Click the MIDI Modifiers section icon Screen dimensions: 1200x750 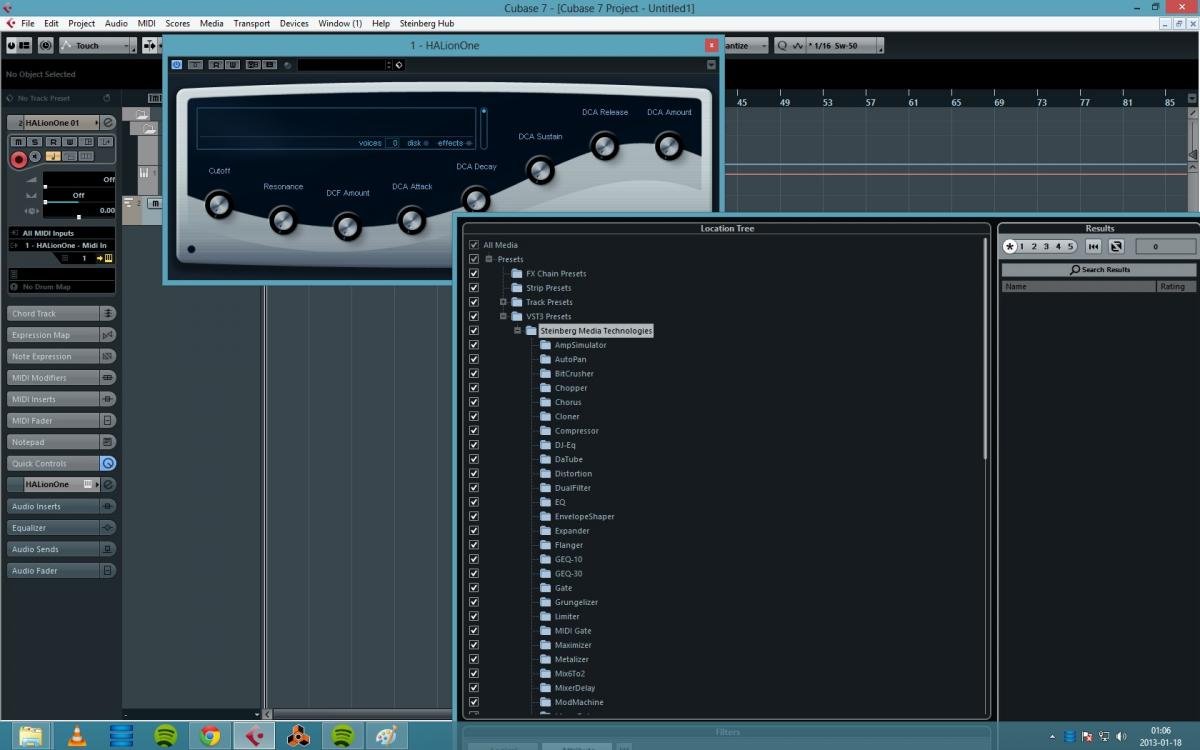(x=108, y=378)
